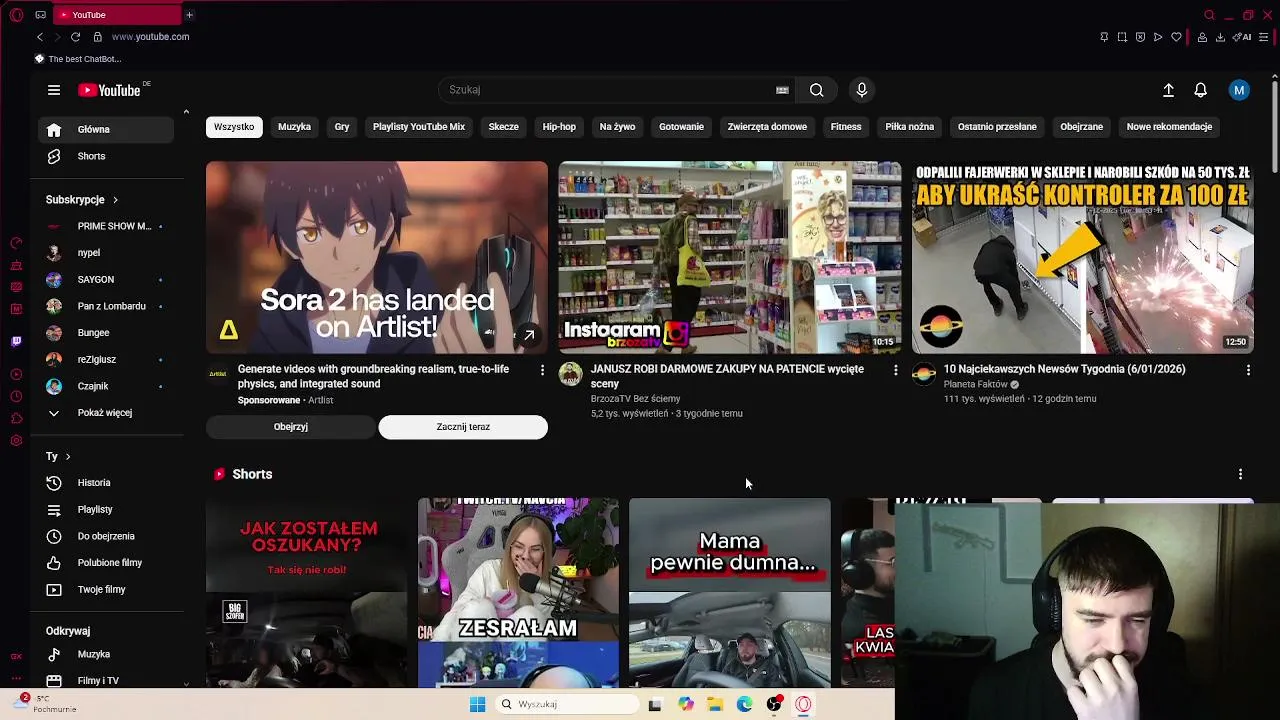Open Historia in the sidebar
Viewport: 1280px width, 720px height.
tap(106, 483)
